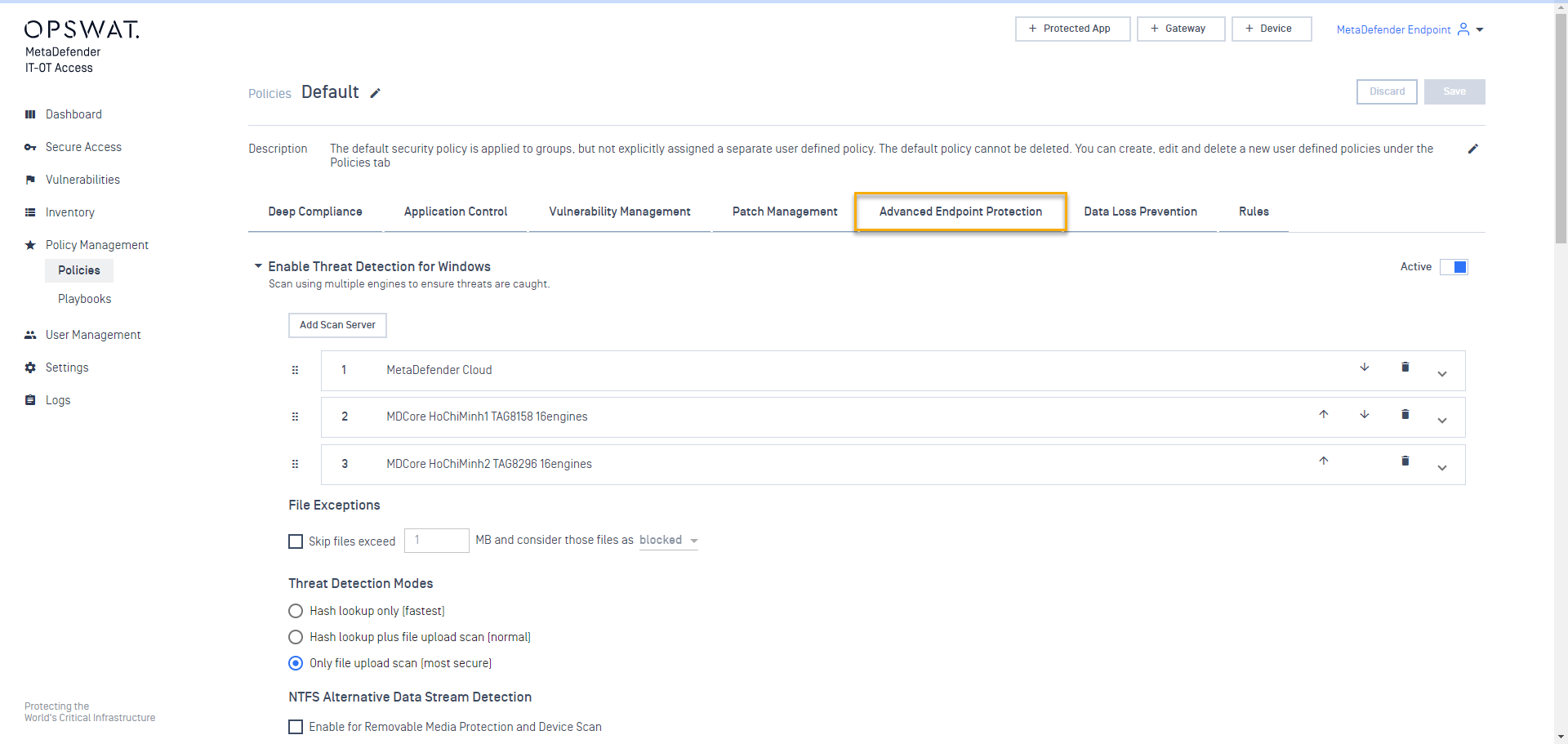1568x744 pixels.
Task: Expand MDCore HoChiMinh1 server details
Action: (x=1442, y=421)
